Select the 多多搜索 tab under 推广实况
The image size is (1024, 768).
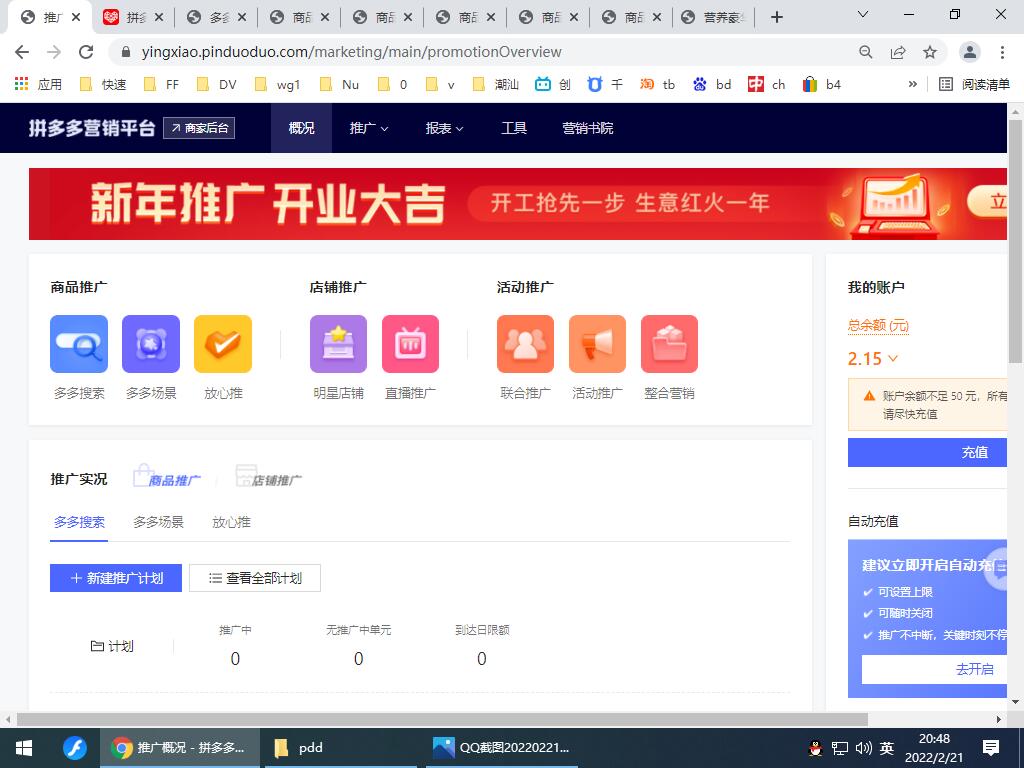click(x=79, y=522)
